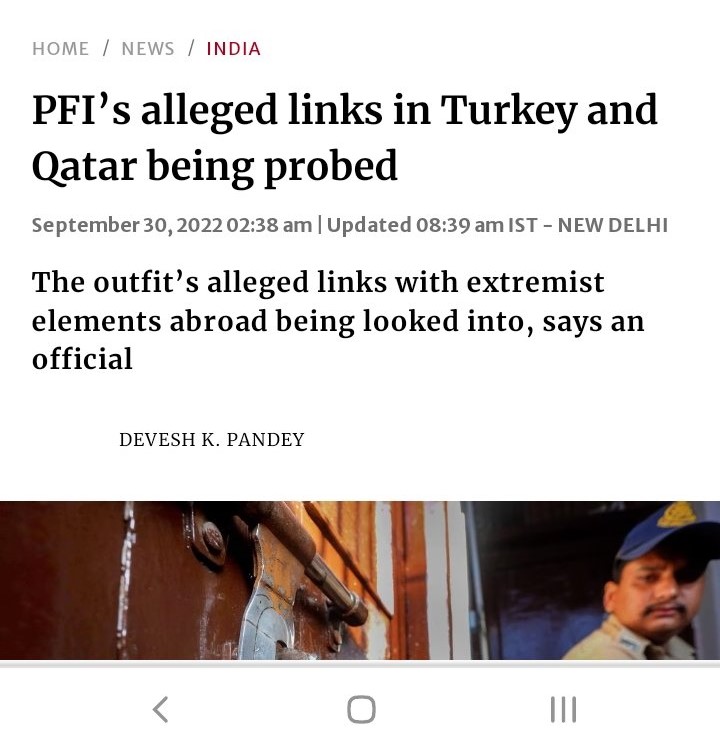
Task: Open author page for Devesh K. Pandey
Action: click(211, 440)
